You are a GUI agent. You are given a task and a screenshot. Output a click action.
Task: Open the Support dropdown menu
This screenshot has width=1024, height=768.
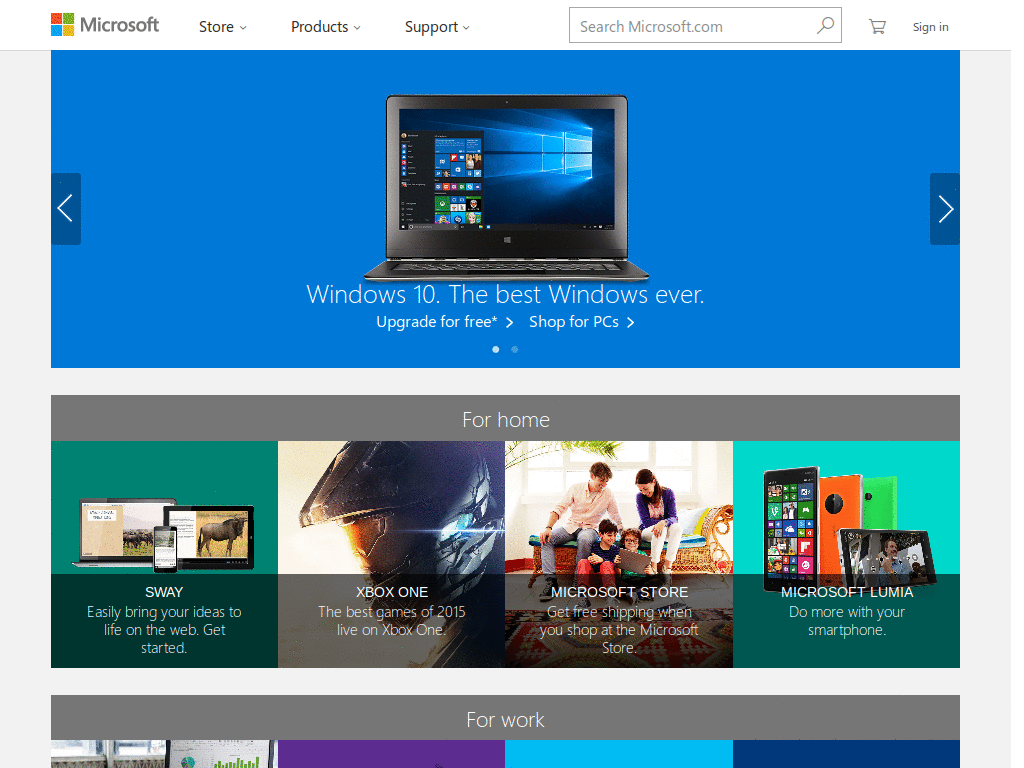pos(437,27)
